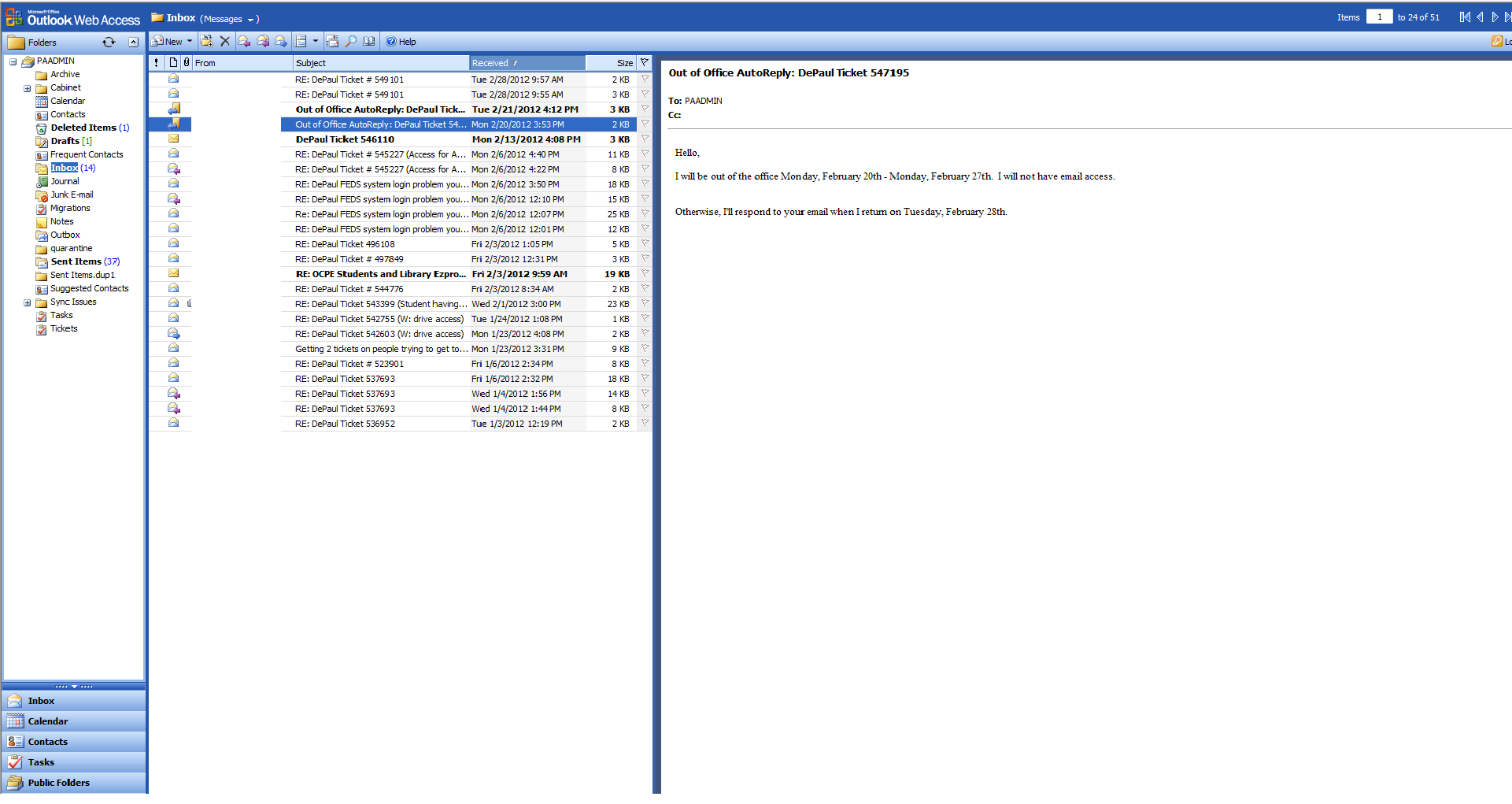1512x804 pixels.
Task: Click the Move/Copy to folder icon
Action: pos(207,42)
